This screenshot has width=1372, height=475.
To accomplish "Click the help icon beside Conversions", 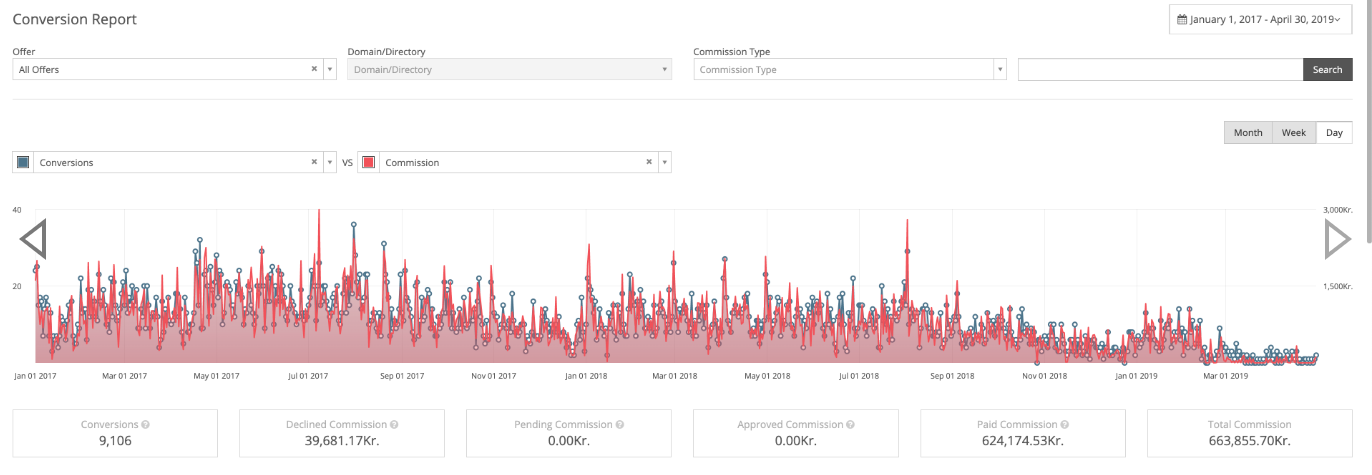I will (x=146, y=425).
